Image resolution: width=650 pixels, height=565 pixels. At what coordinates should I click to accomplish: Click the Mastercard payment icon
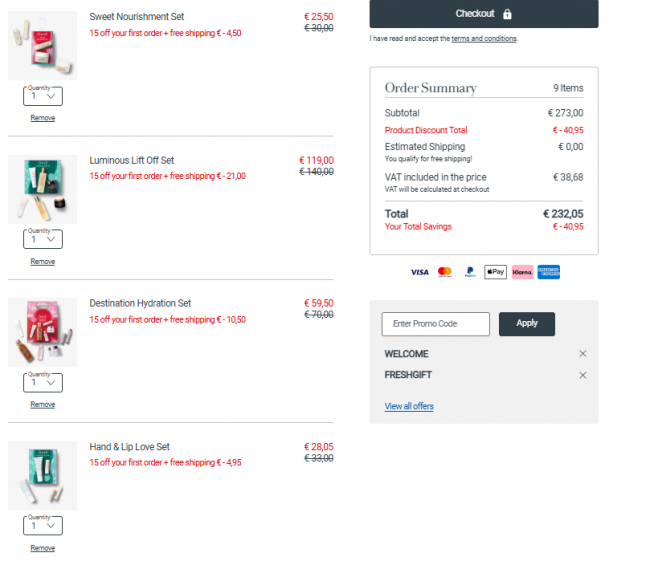coord(445,272)
